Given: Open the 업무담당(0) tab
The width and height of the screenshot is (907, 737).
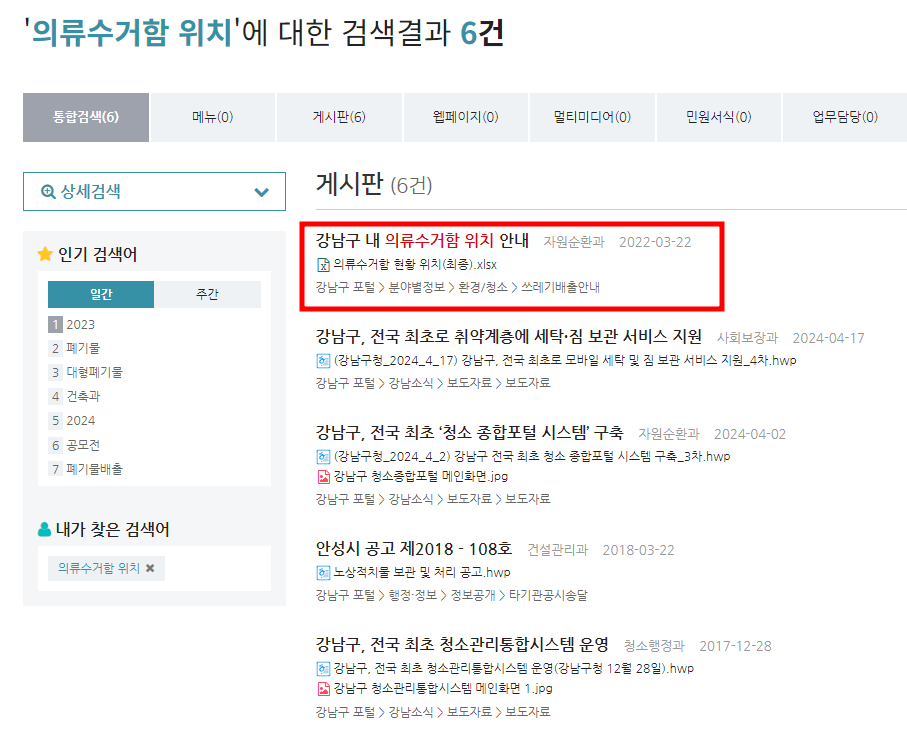Looking at the screenshot, I should point(844,116).
